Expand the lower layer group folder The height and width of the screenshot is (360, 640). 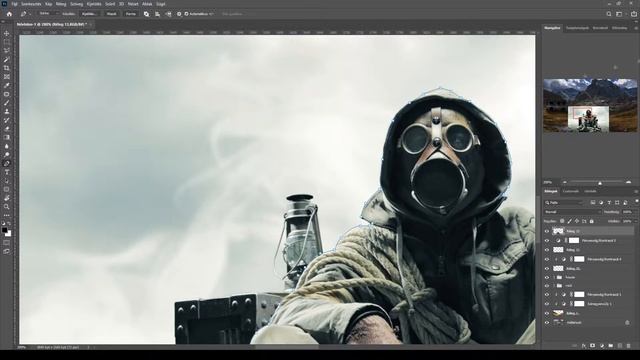click(554, 286)
